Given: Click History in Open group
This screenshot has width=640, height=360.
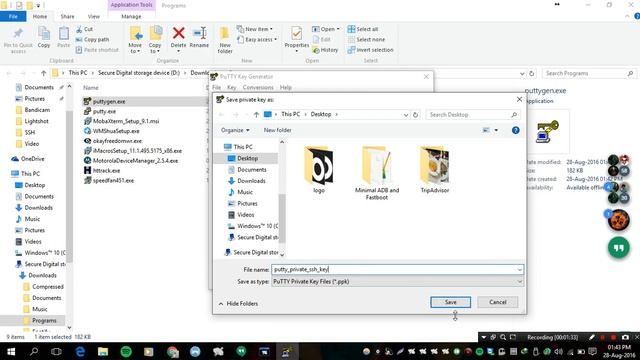Looking at the screenshot, I should (325, 50).
